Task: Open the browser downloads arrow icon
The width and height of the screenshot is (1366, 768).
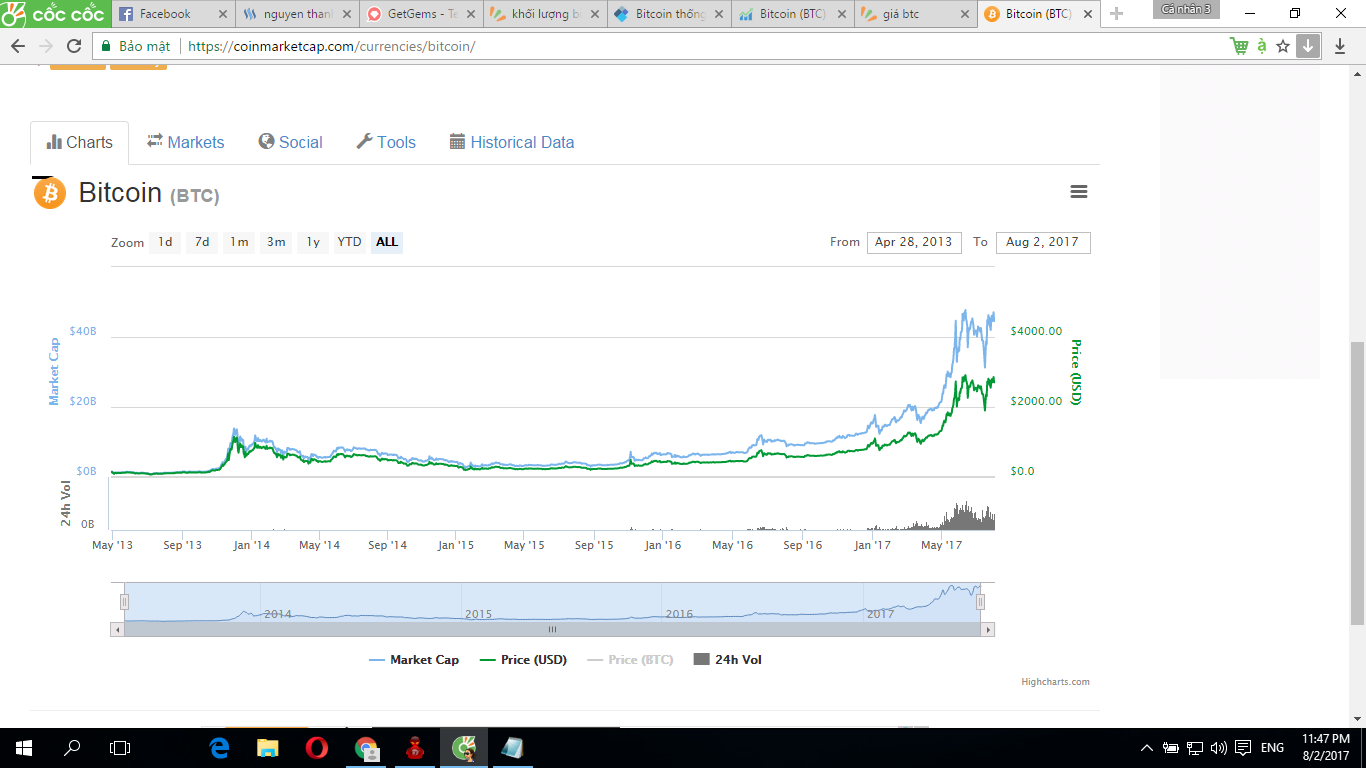Action: pyautogui.click(x=1340, y=46)
